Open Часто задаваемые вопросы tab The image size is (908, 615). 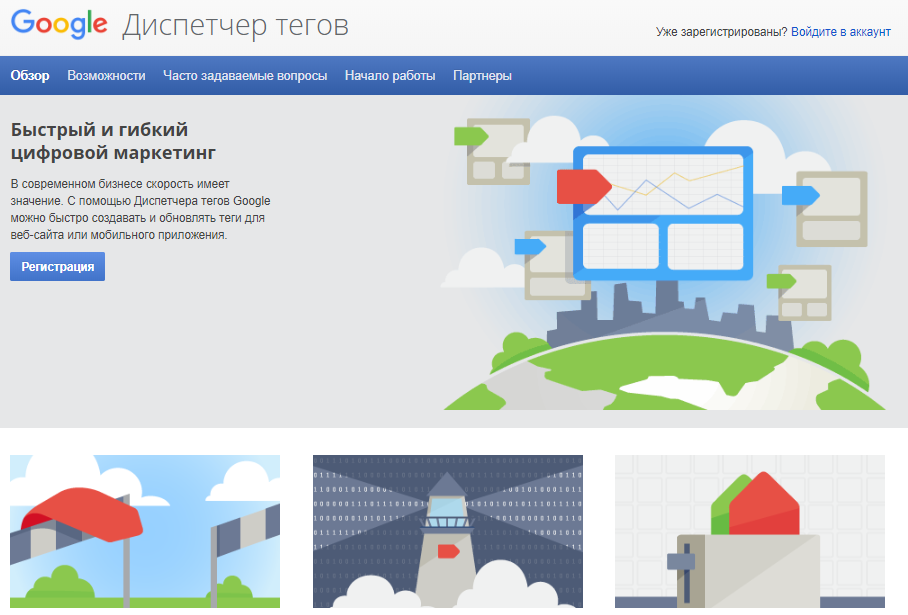pos(245,75)
